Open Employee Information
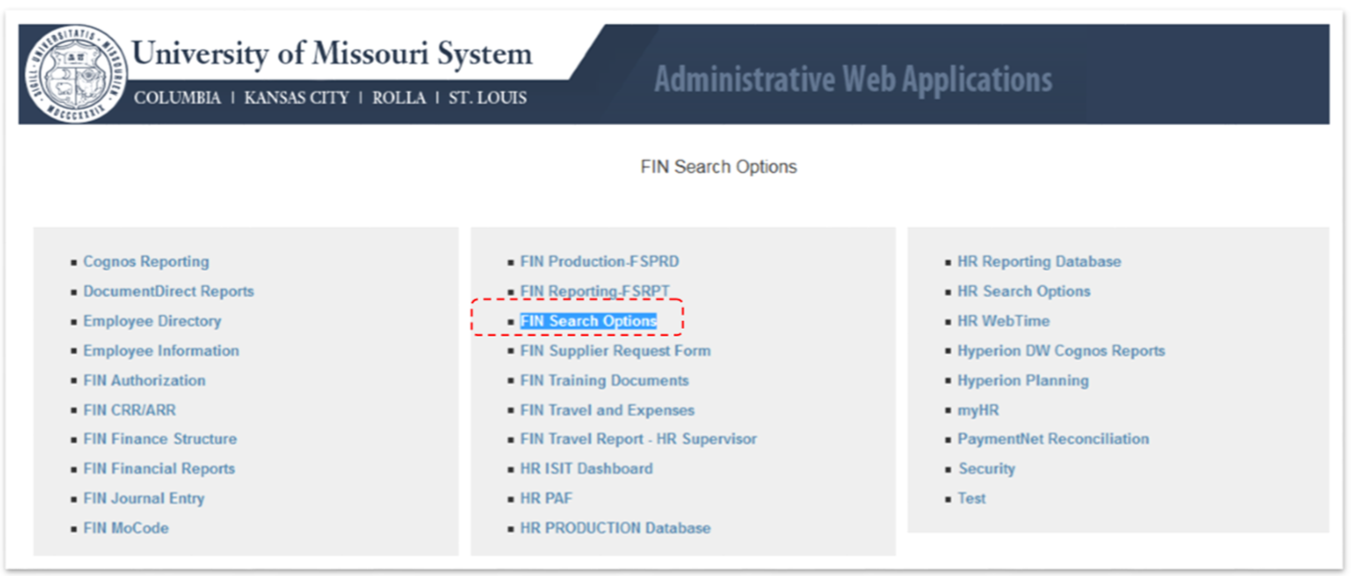 160,351
